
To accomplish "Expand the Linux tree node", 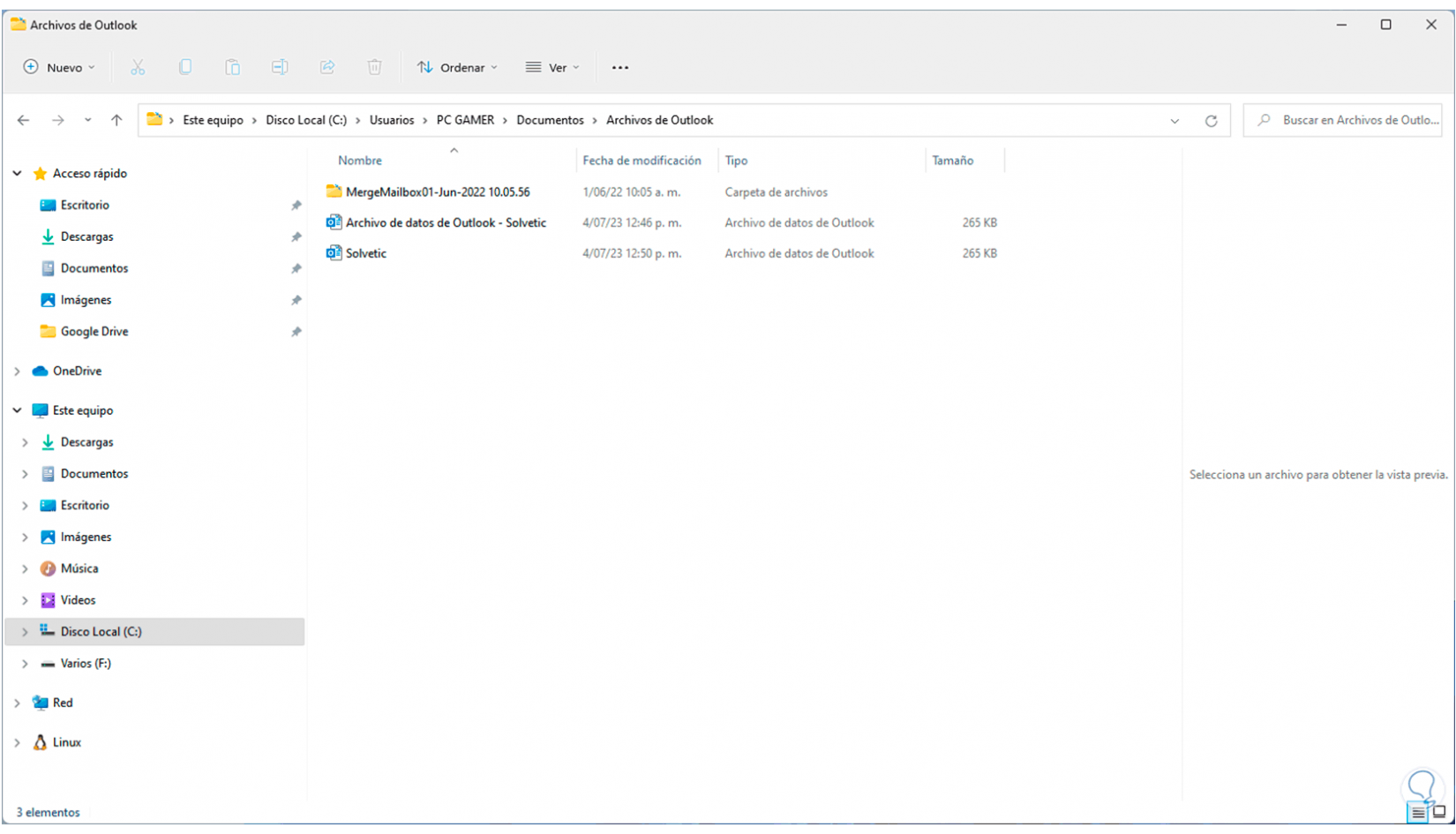I will click(x=18, y=743).
